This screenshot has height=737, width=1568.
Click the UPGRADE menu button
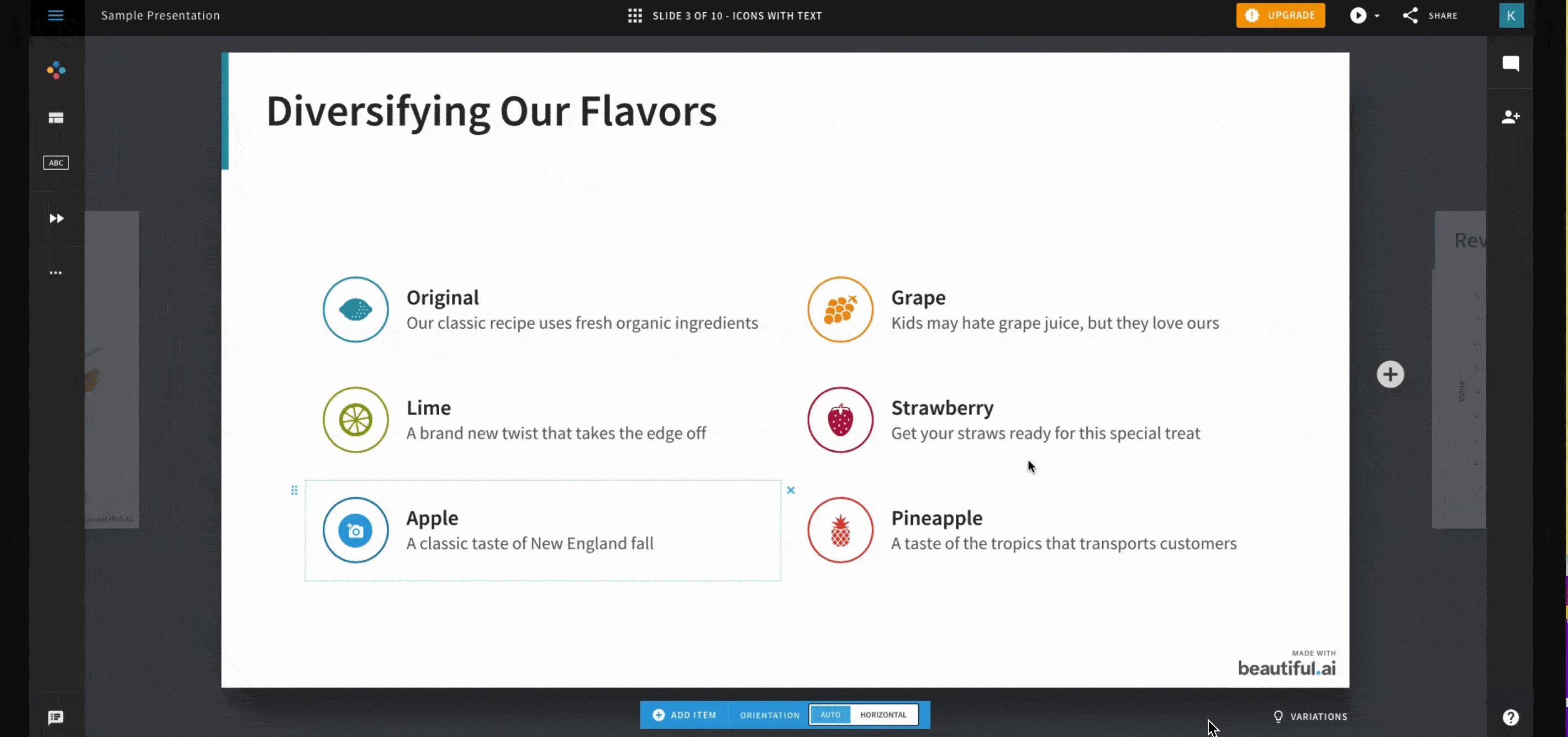pyautogui.click(x=1281, y=15)
